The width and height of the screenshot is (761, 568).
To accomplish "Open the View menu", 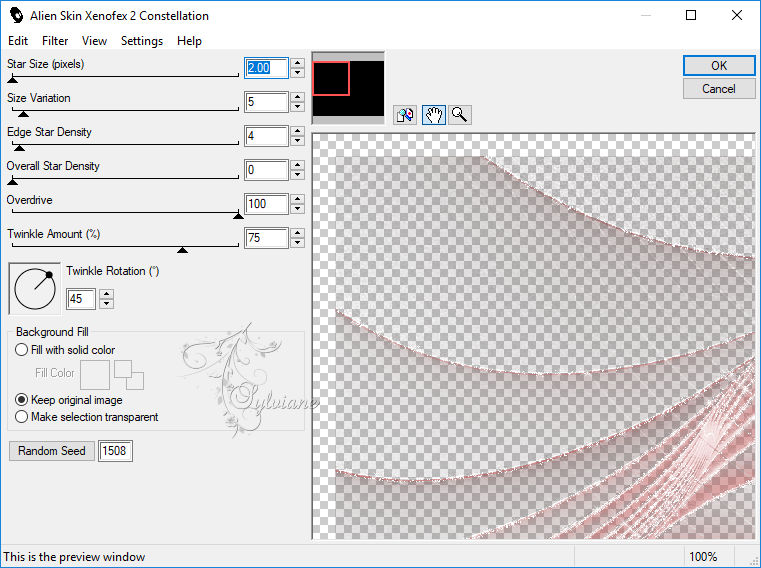I will pos(94,41).
